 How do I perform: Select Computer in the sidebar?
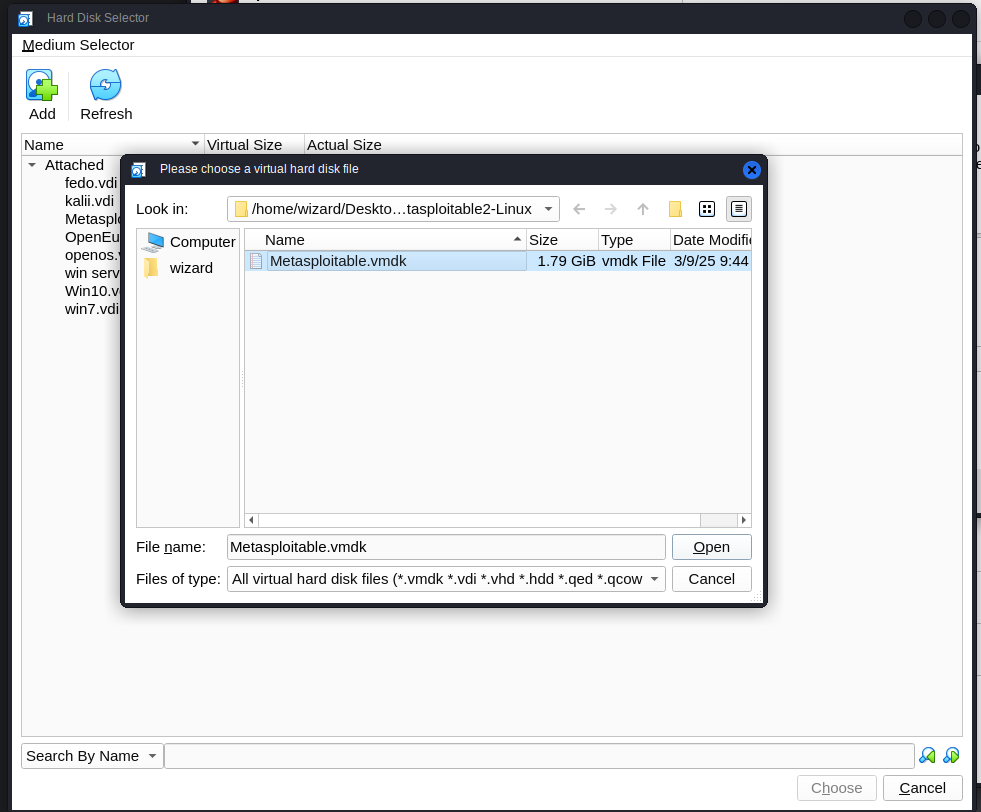[189, 242]
